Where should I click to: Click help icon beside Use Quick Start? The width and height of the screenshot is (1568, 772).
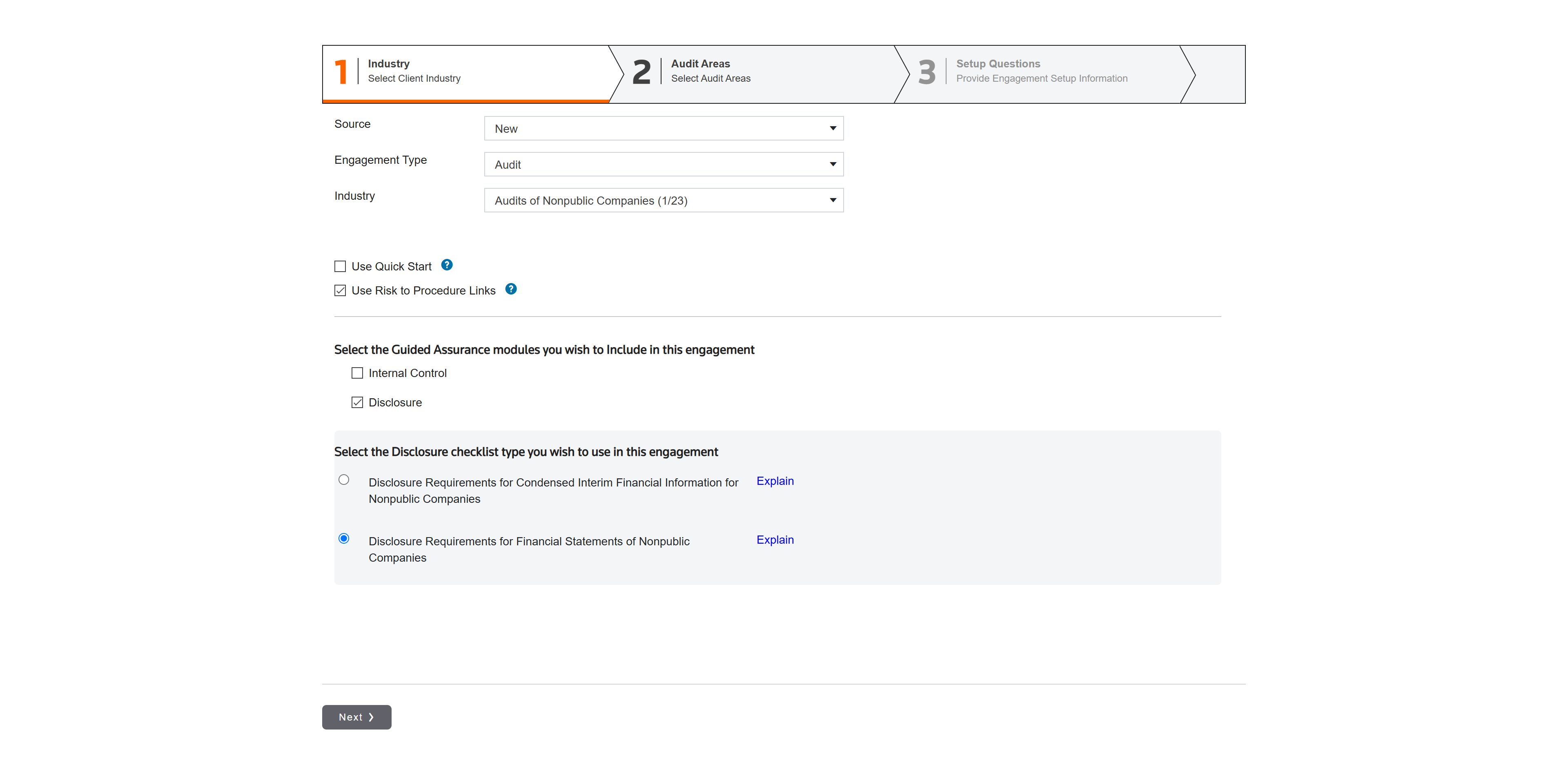click(x=447, y=265)
